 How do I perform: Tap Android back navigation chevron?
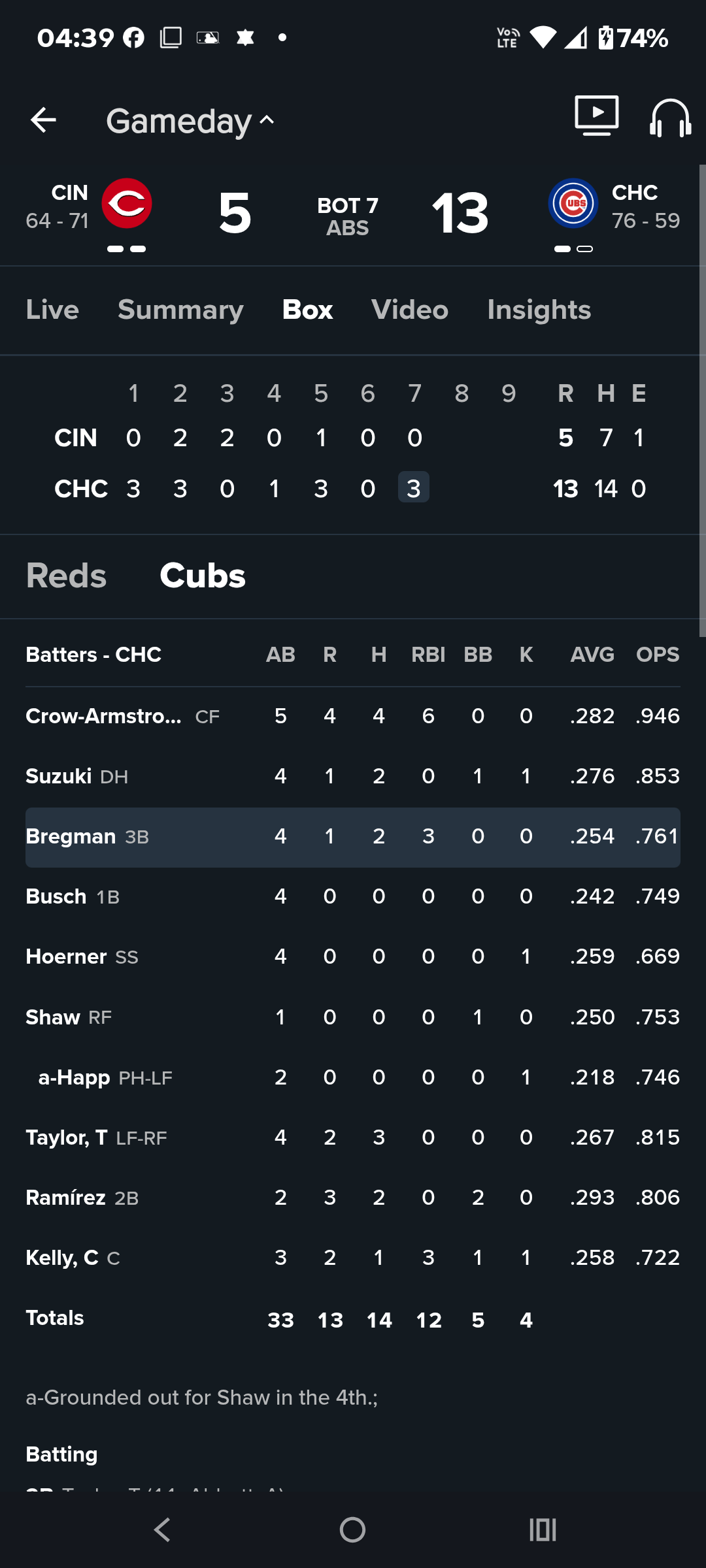[x=162, y=1529]
